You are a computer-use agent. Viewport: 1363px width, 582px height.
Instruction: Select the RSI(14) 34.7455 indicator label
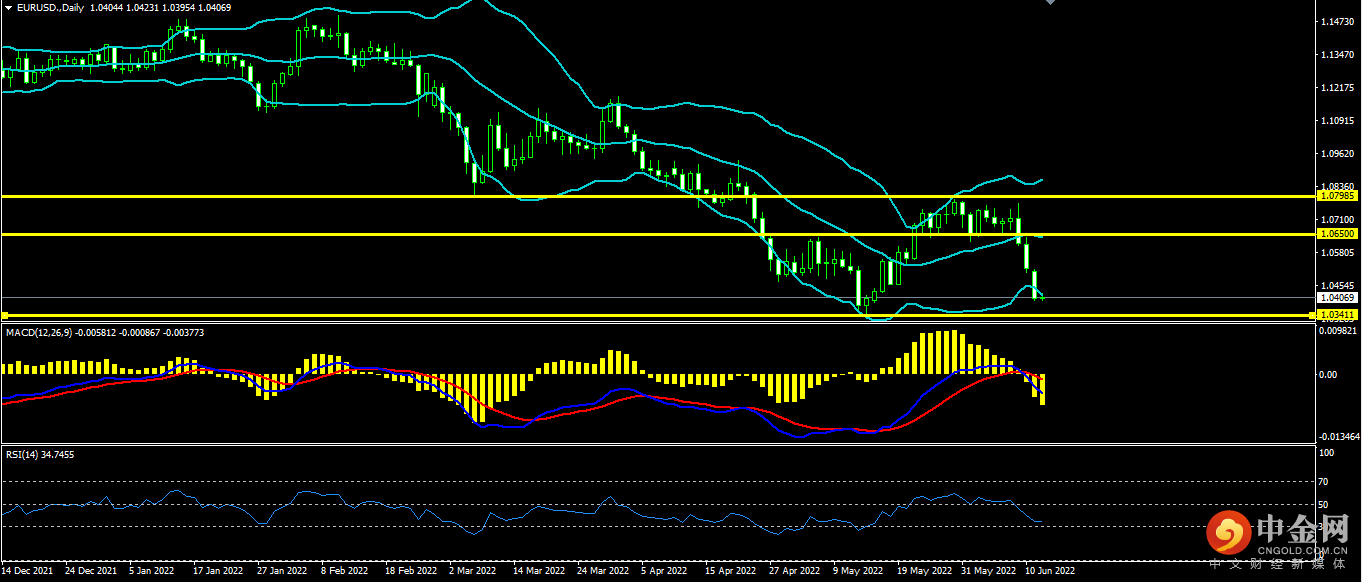pos(40,454)
